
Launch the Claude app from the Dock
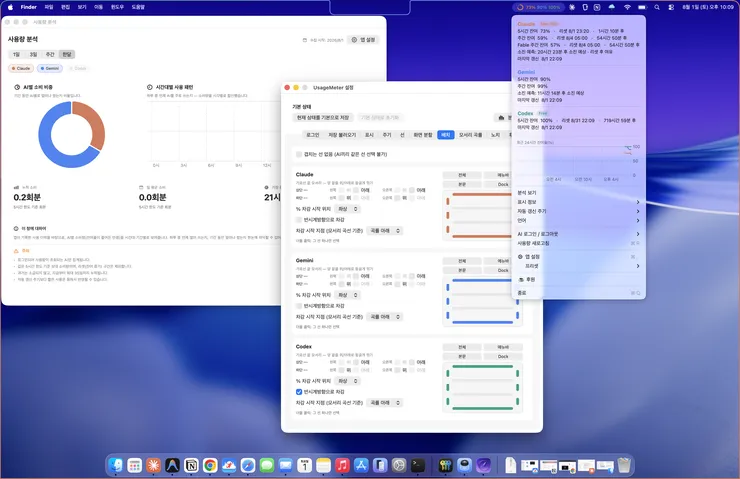153,466
